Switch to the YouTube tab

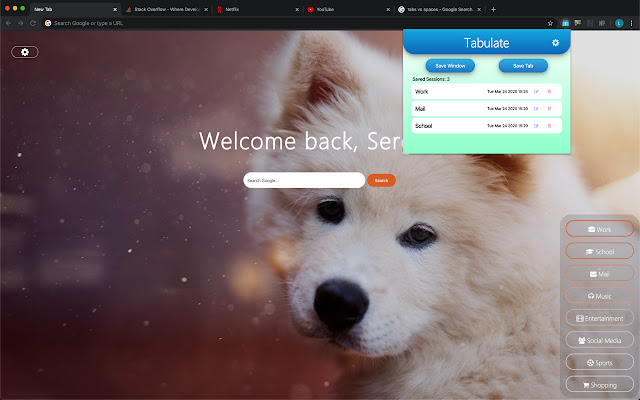point(347,9)
